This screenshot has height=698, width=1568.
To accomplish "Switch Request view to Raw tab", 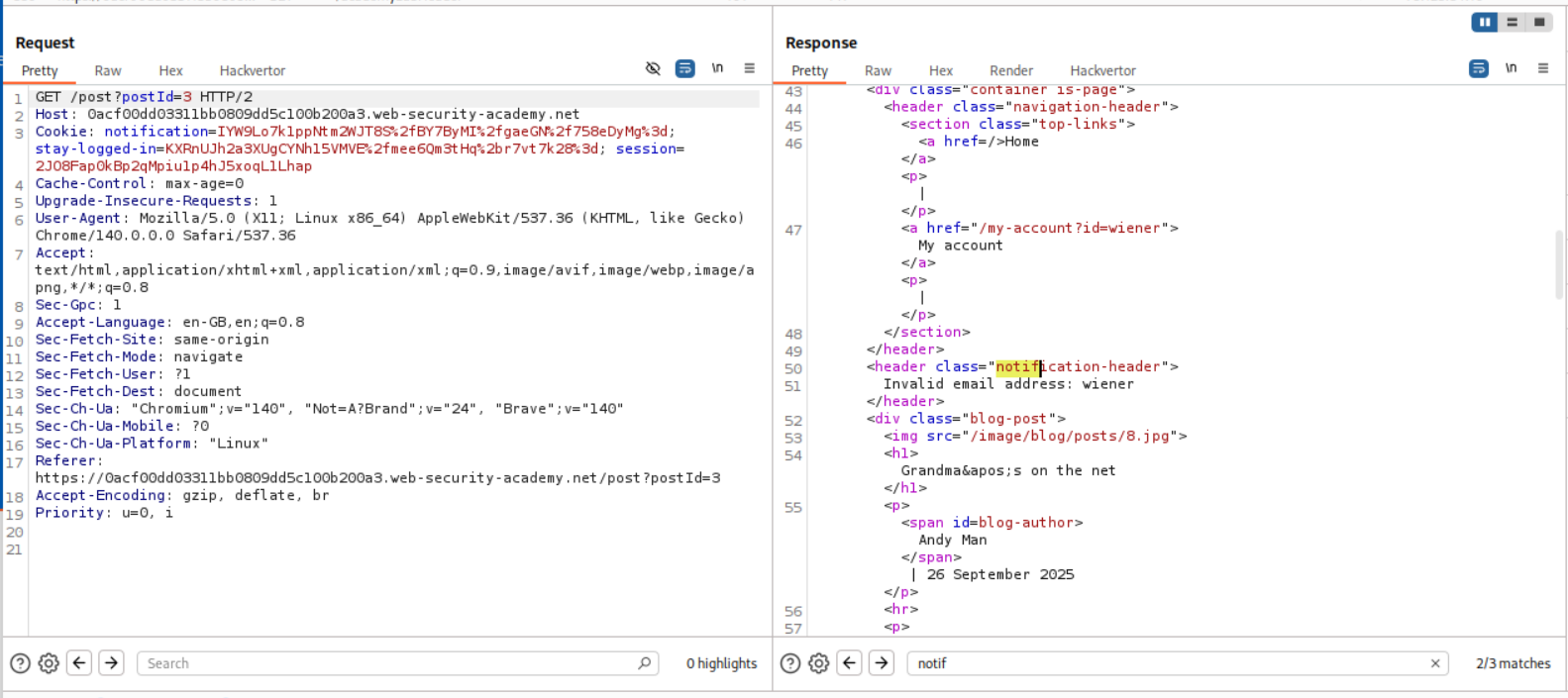I will pyautogui.click(x=108, y=70).
